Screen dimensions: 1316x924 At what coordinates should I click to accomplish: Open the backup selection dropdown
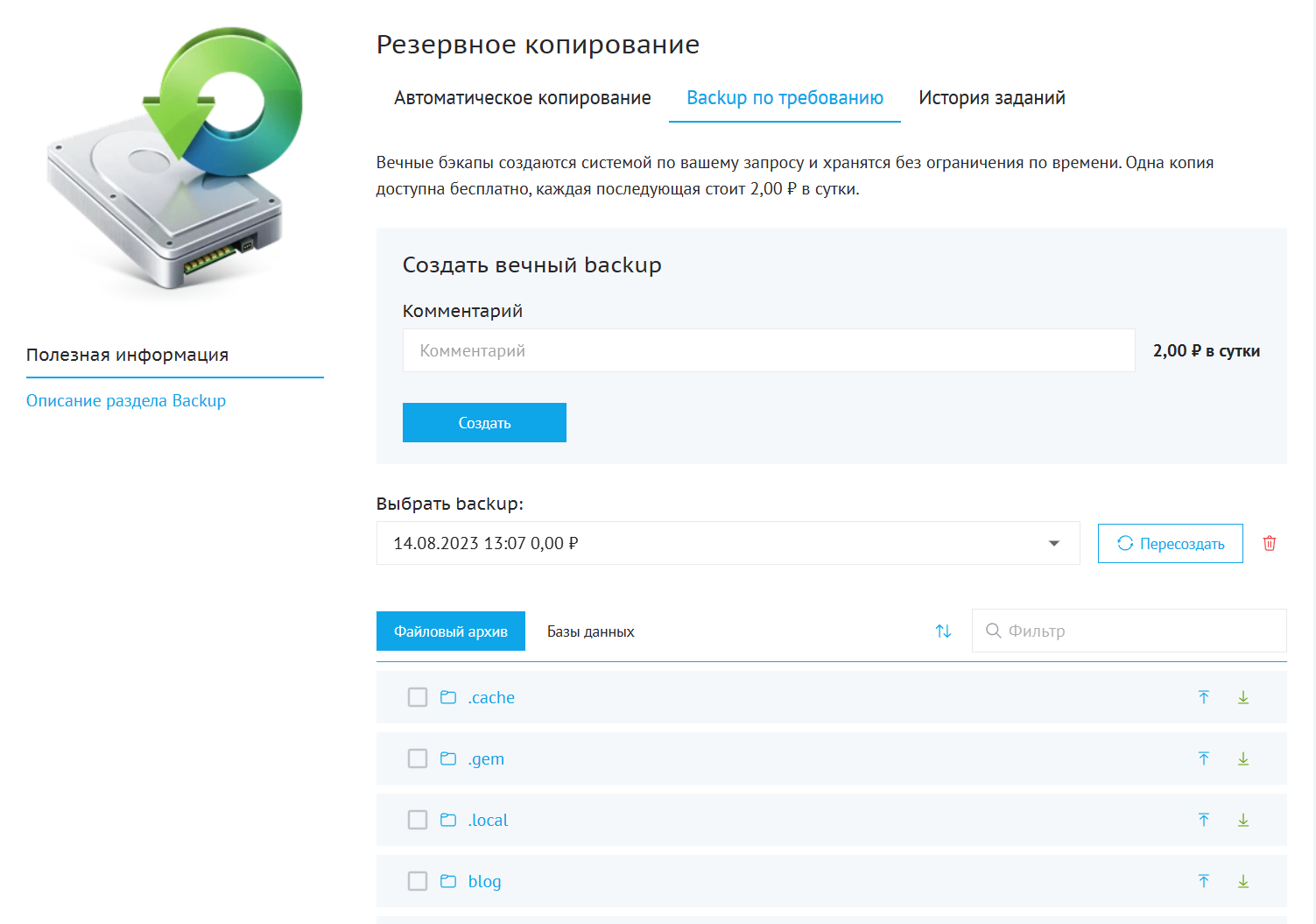pos(727,543)
